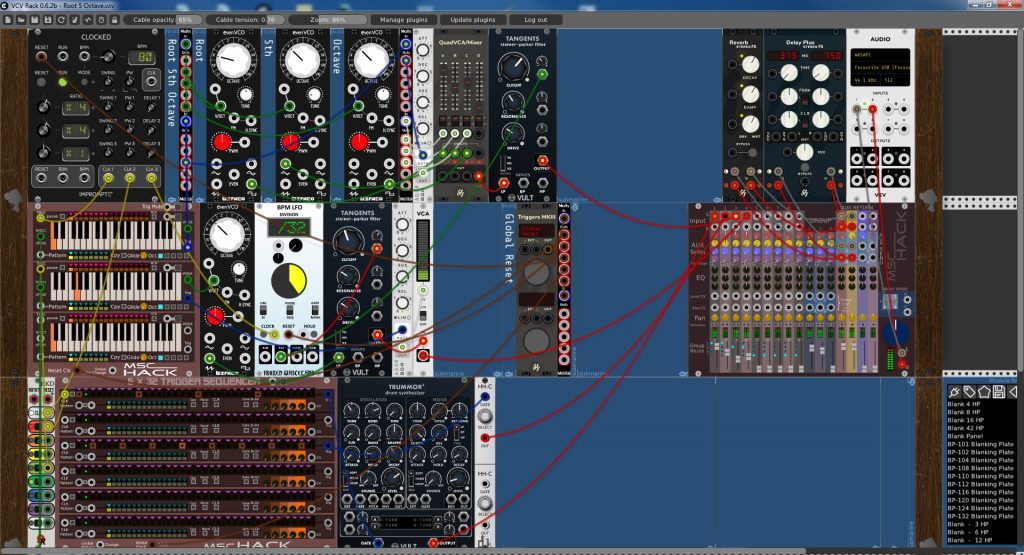Collapse module browser with left triangle
The image size is (1024, 555).
click(1013, 392)
